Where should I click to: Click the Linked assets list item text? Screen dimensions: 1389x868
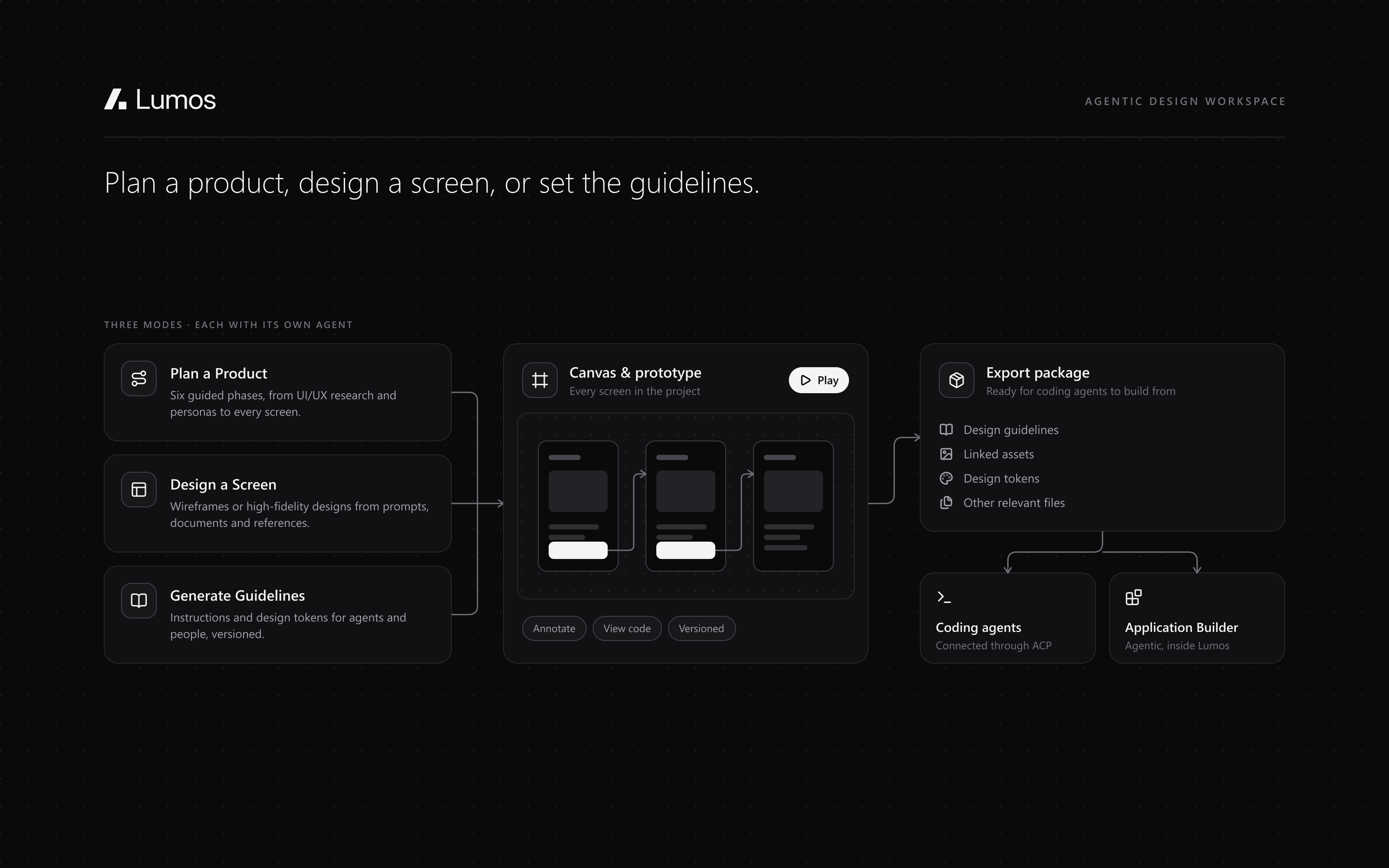click(999, 454)
